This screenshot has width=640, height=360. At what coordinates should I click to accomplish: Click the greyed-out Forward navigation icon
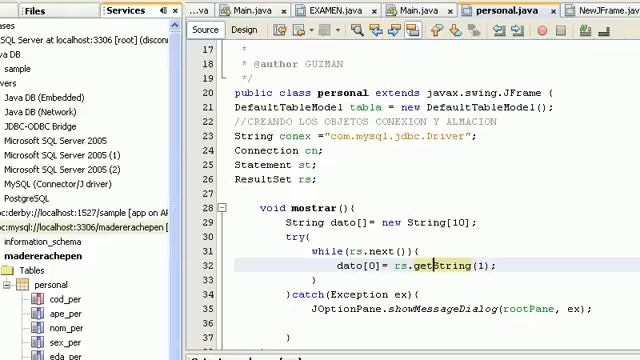tap(325, 30)
